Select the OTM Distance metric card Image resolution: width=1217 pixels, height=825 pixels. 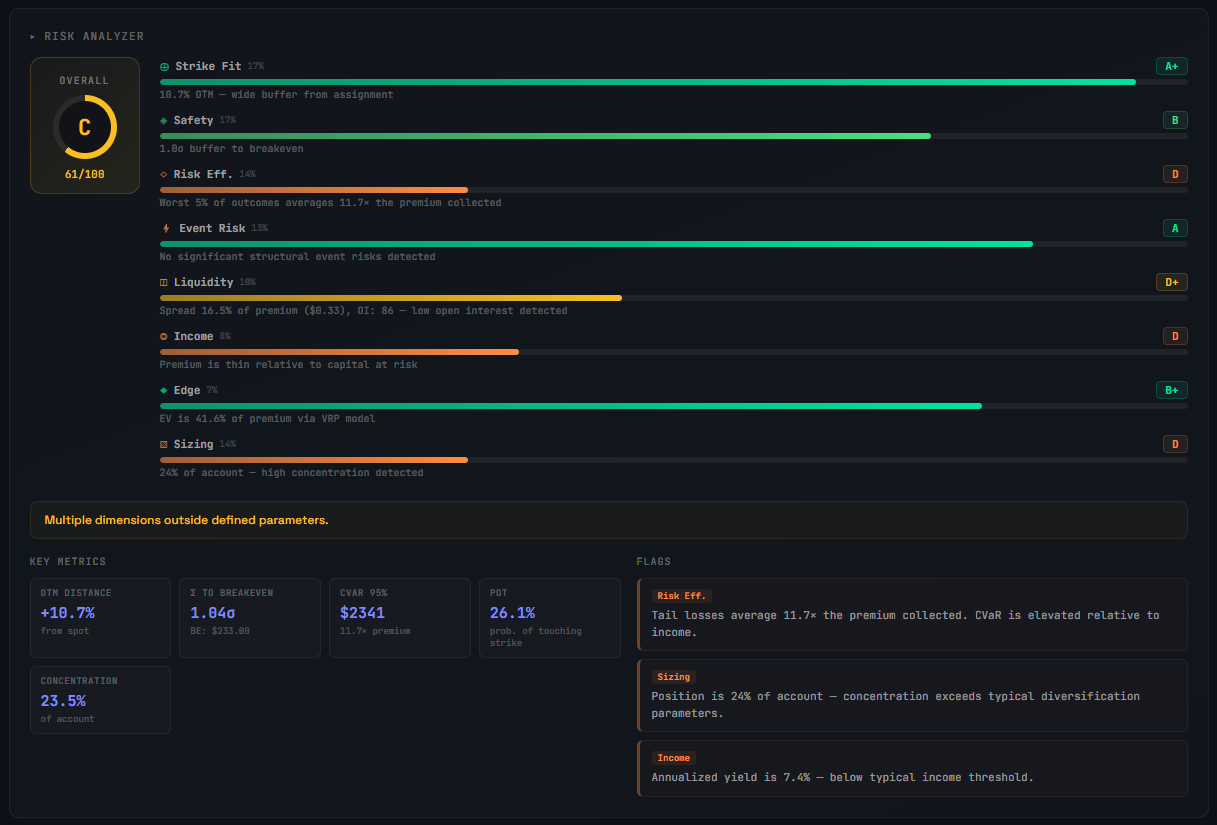coord(100,617)
